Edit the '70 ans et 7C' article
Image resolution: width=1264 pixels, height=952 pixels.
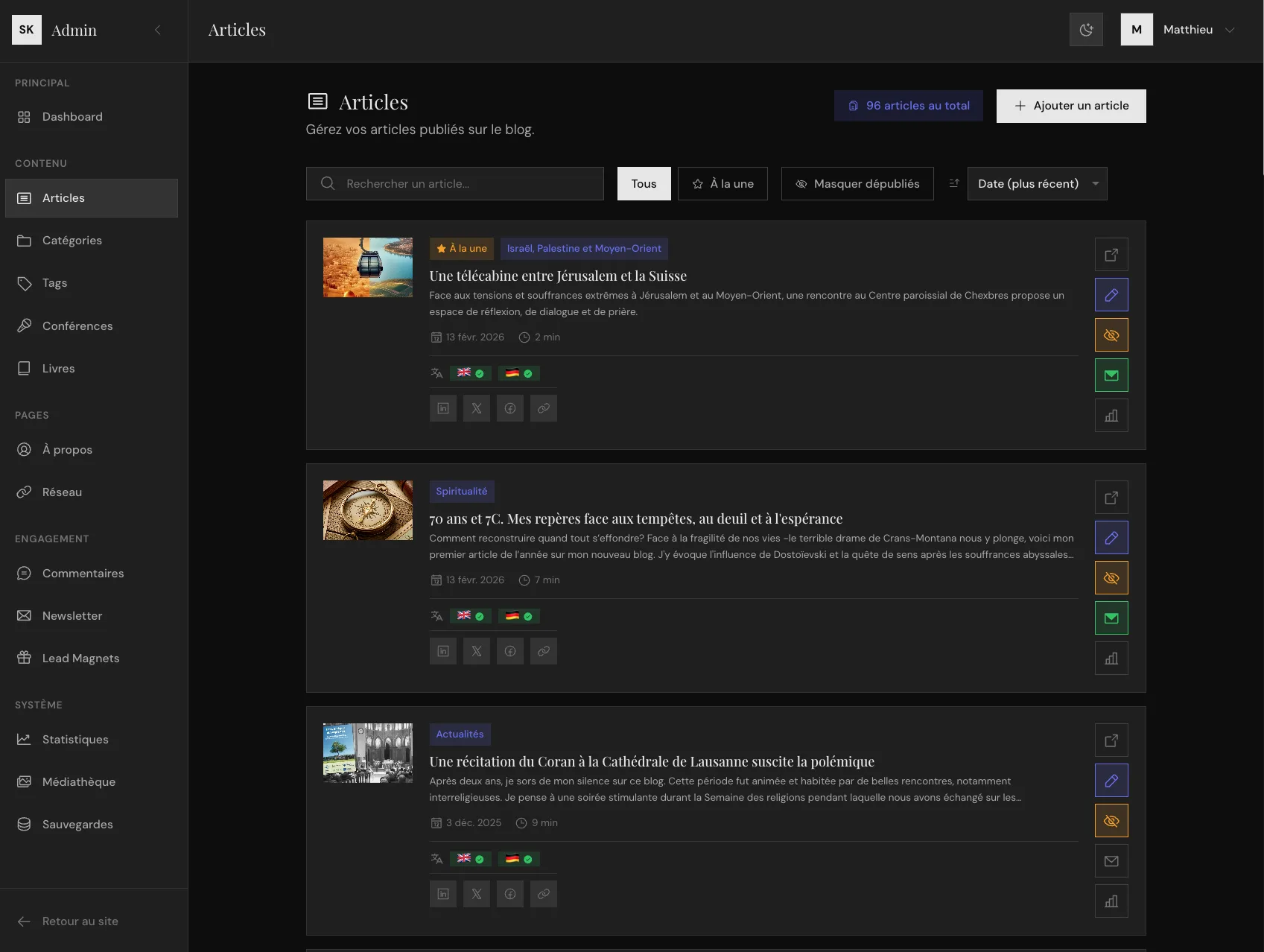tap(1111, 538)
